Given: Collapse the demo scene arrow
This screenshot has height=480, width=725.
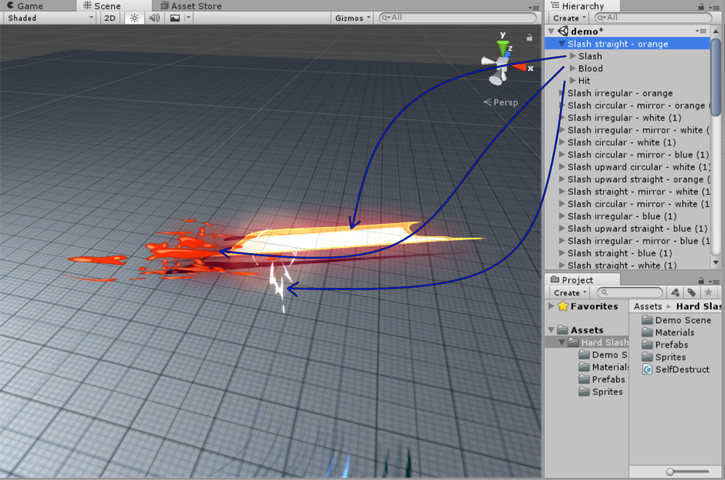Looking at the screenshot, I should (x=551, y=31).
